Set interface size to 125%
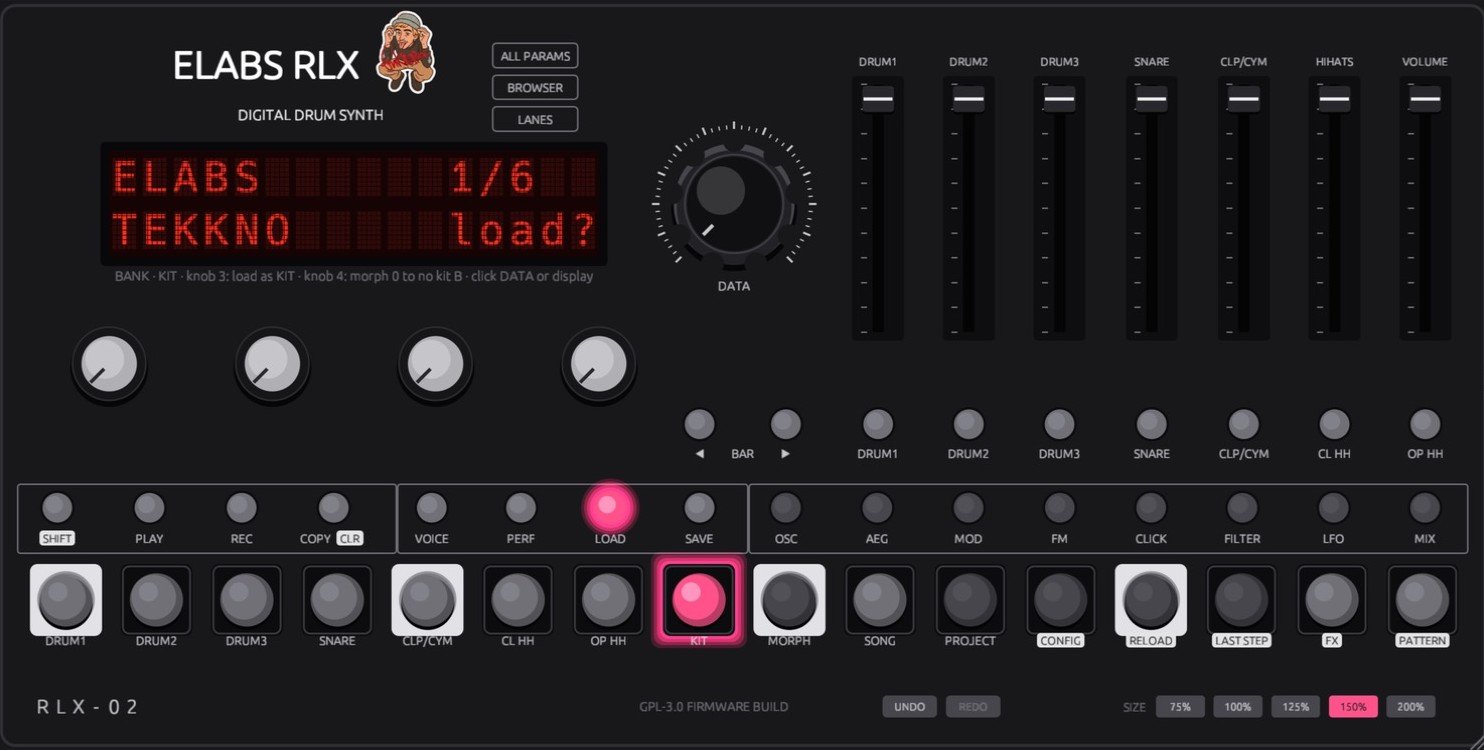The width and height of the screenshot is (1484, 750). tap(1296, 707)
